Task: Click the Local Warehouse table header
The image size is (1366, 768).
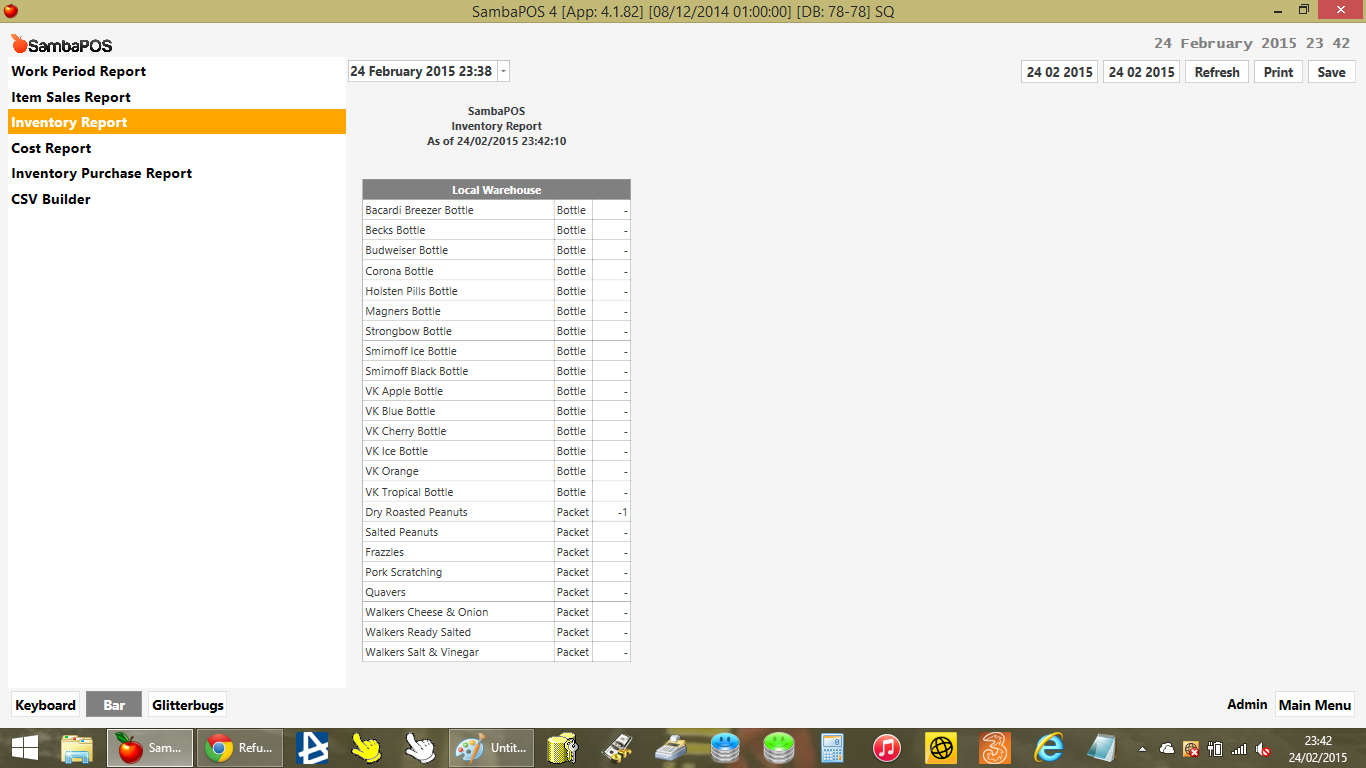Action: pyautogui.click(x=496, y=190)
